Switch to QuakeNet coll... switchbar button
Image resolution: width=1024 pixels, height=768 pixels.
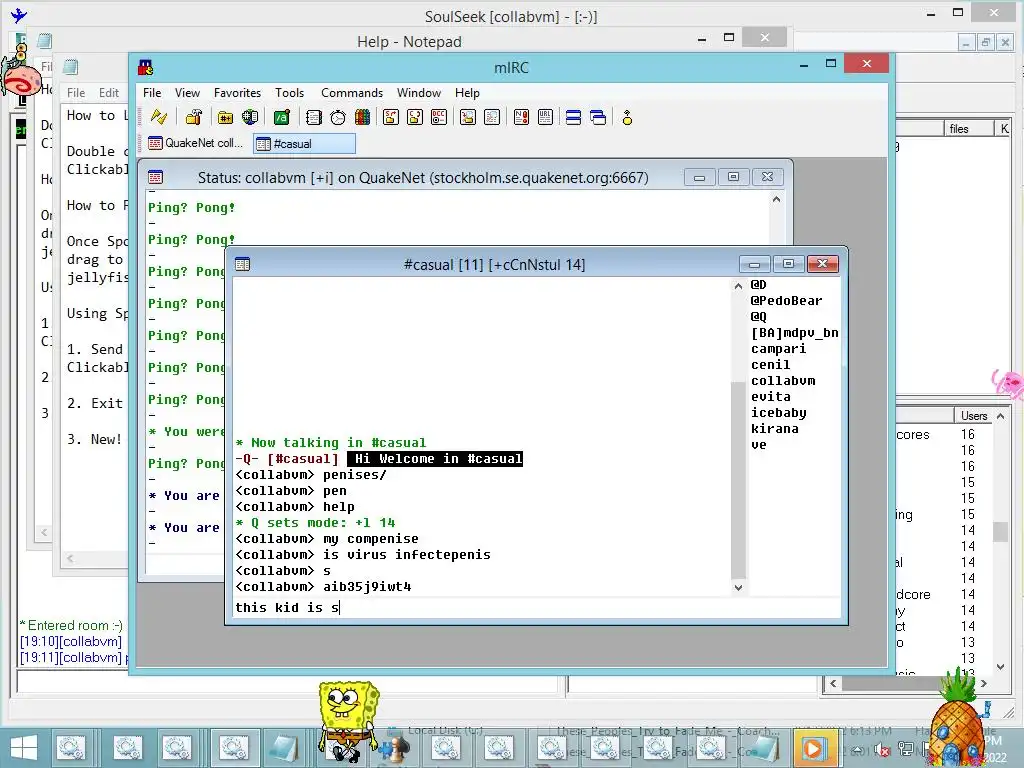click(x=196, y=143)
